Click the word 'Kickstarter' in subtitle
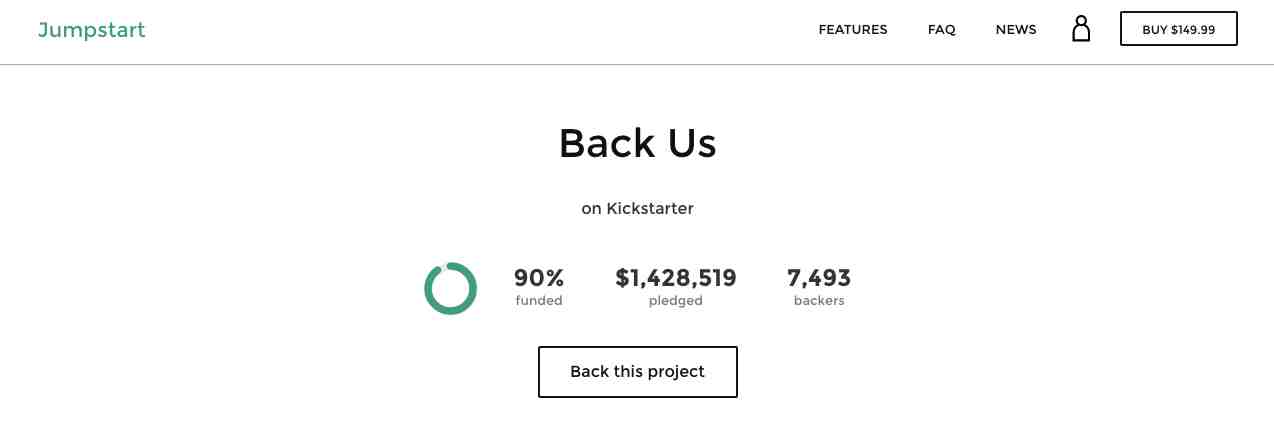The image size is (1274, 426). (x=650, y=209)
